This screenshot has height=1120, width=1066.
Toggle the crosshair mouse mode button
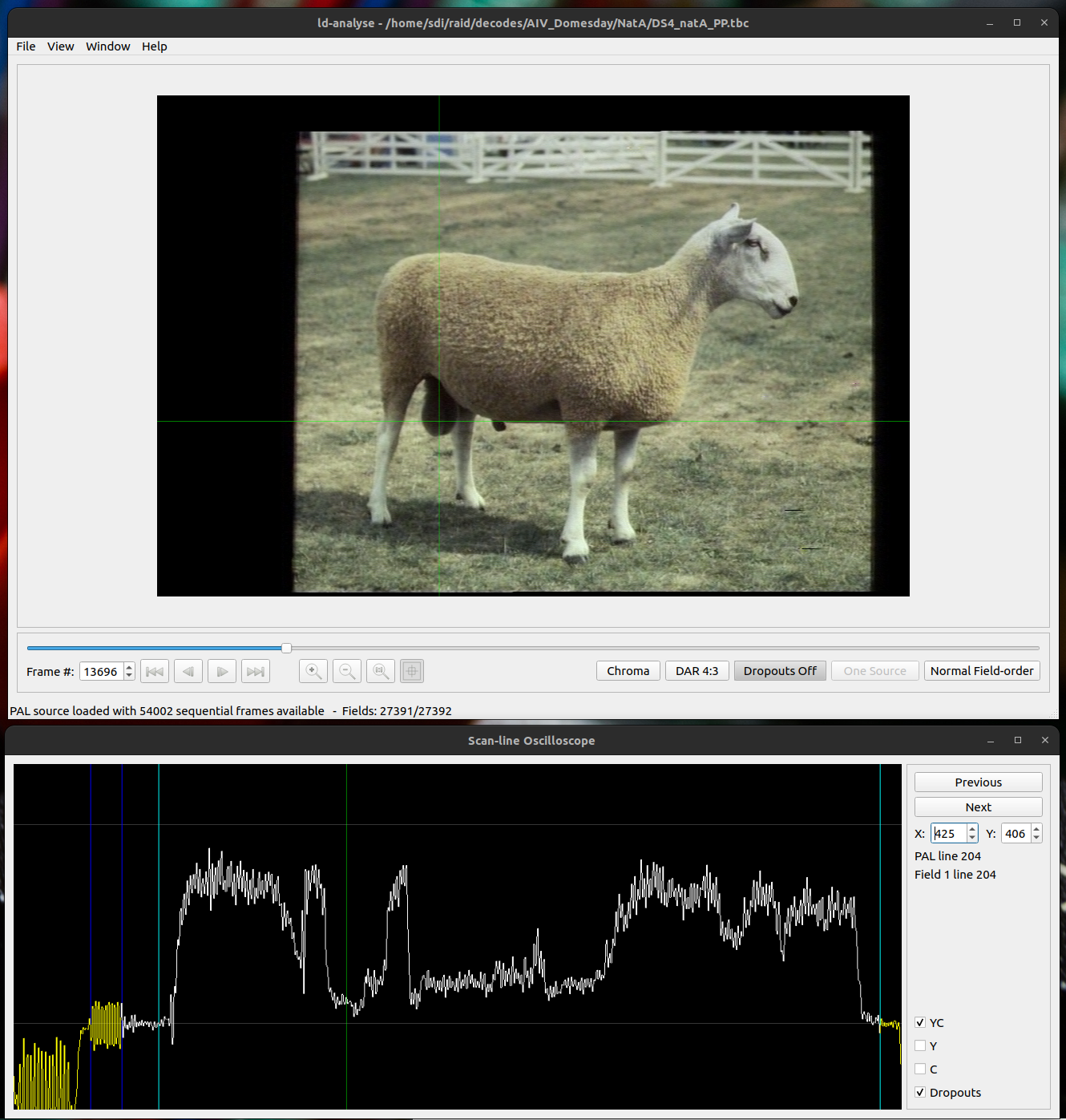412,671
